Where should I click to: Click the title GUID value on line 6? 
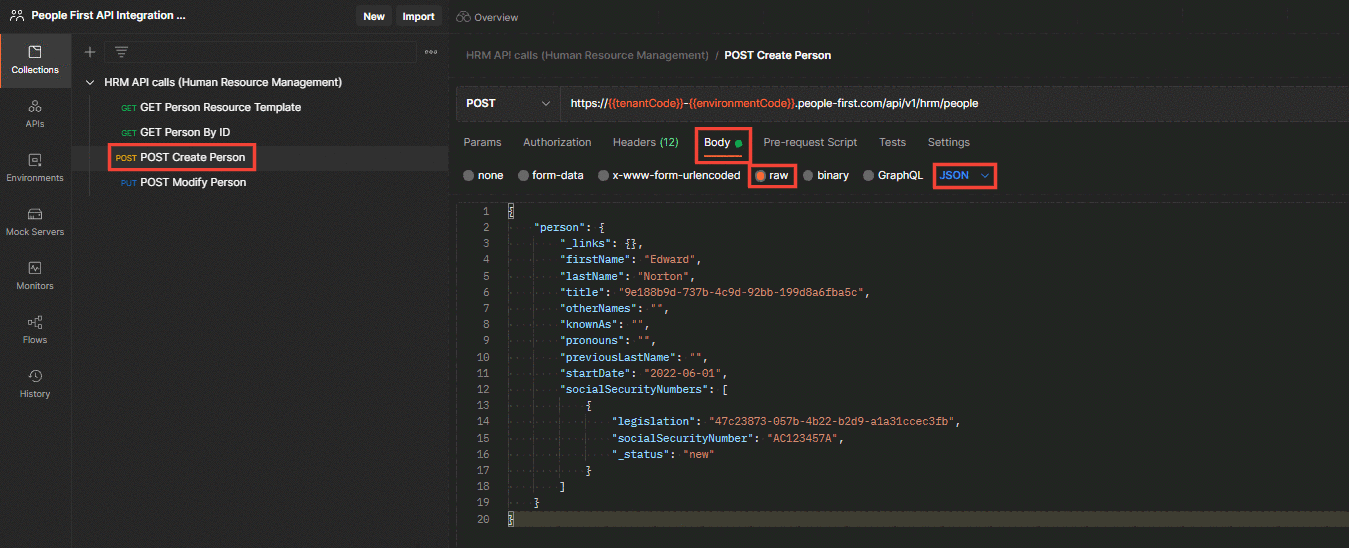[742, 292]
